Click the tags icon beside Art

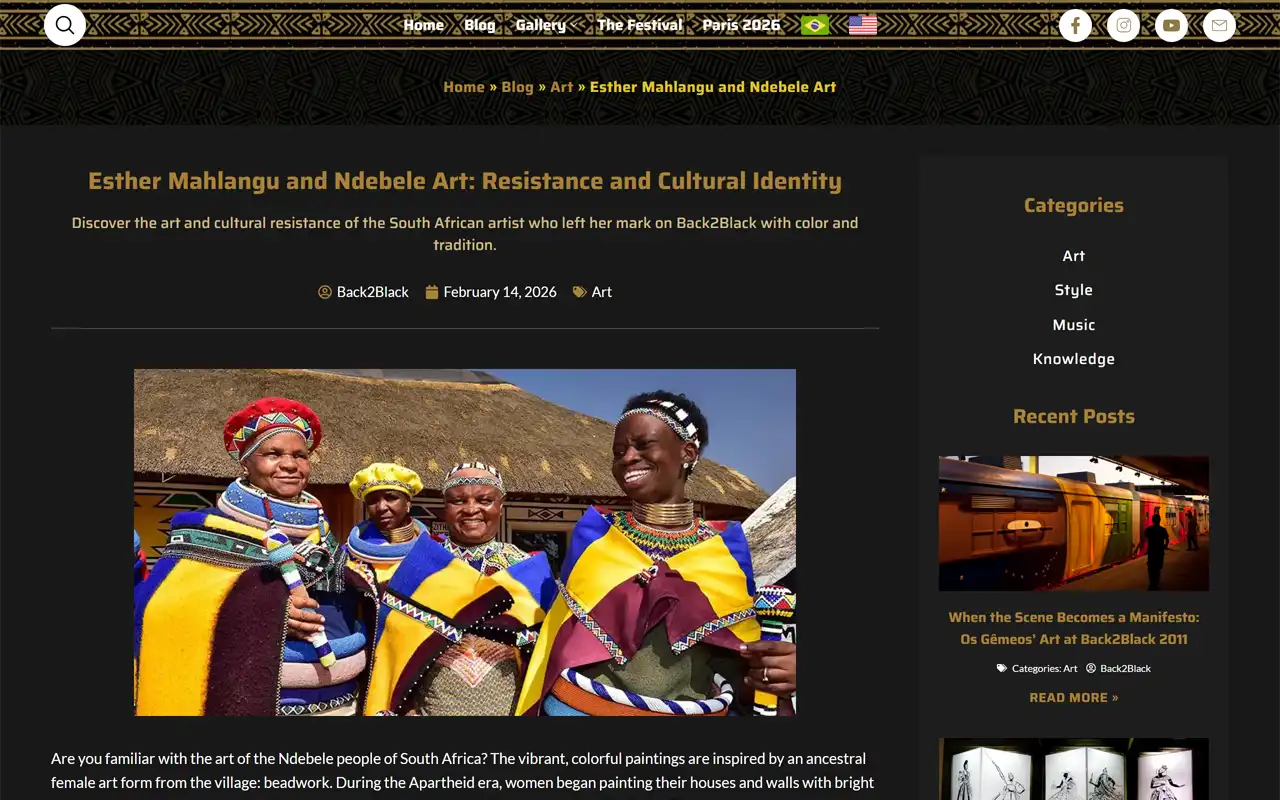[580, 292]
